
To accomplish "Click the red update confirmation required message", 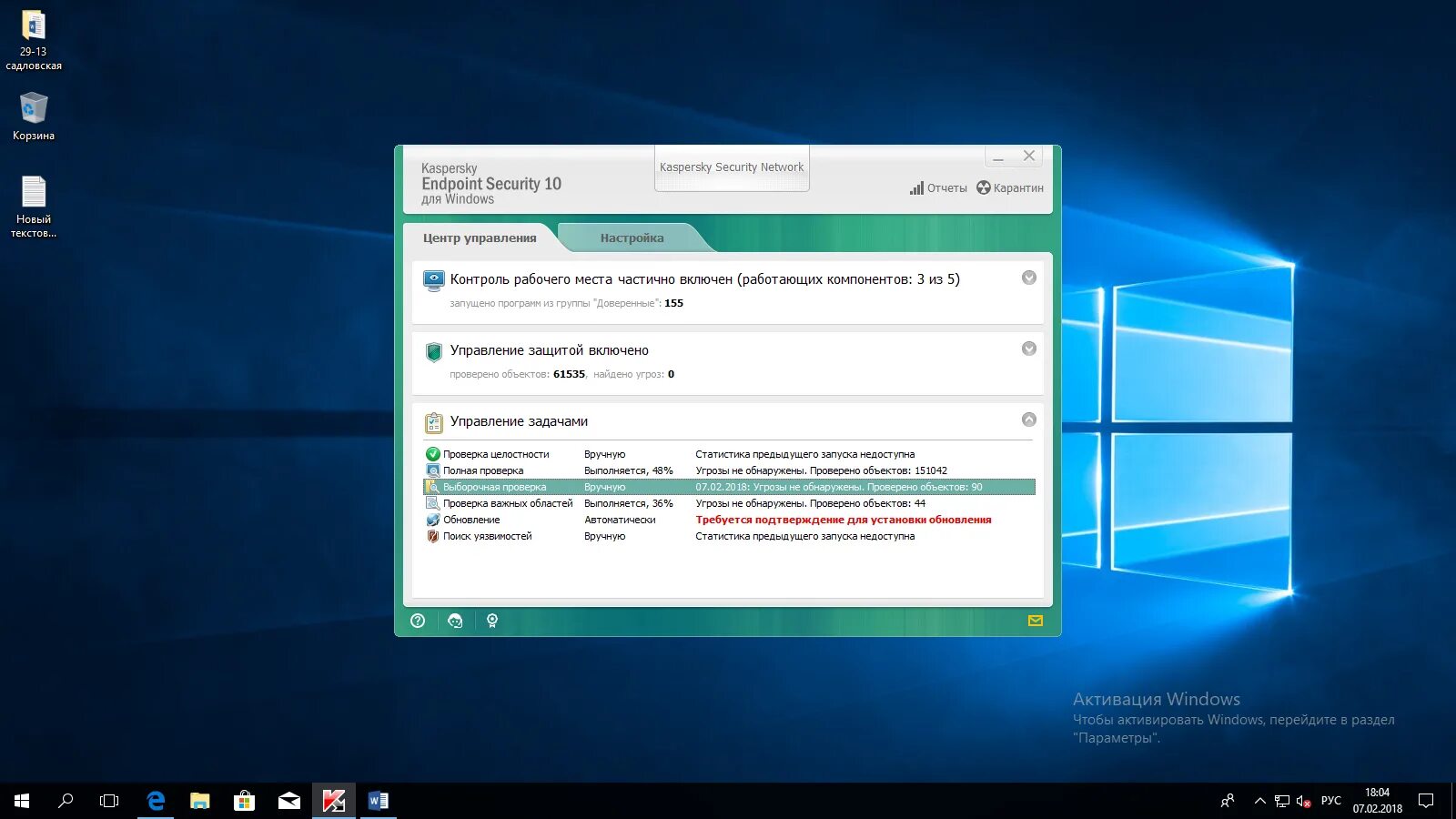I will tap(844, 520).
